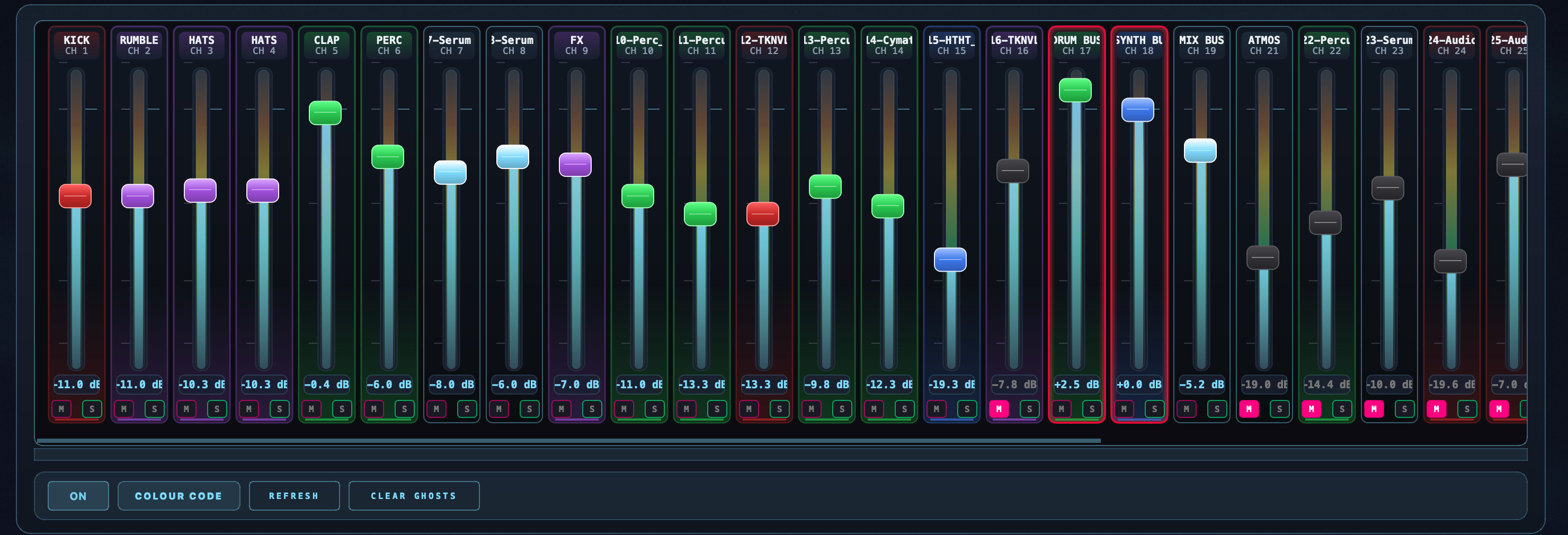
Task: Mute the KICK channel 1
Action: [x=61, y=409]
